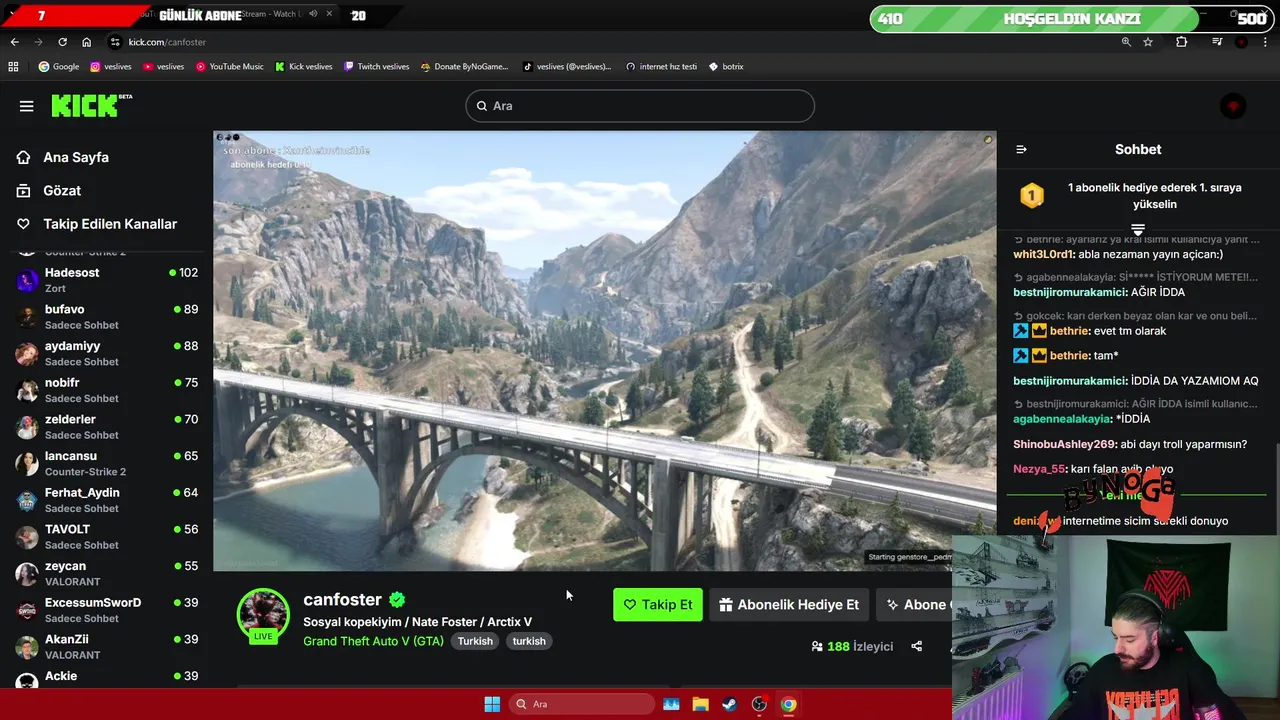The image size is (1280, 720).
Task: Click site info icon in address bar
Action: pyautogui.click(x=116, y=42)
